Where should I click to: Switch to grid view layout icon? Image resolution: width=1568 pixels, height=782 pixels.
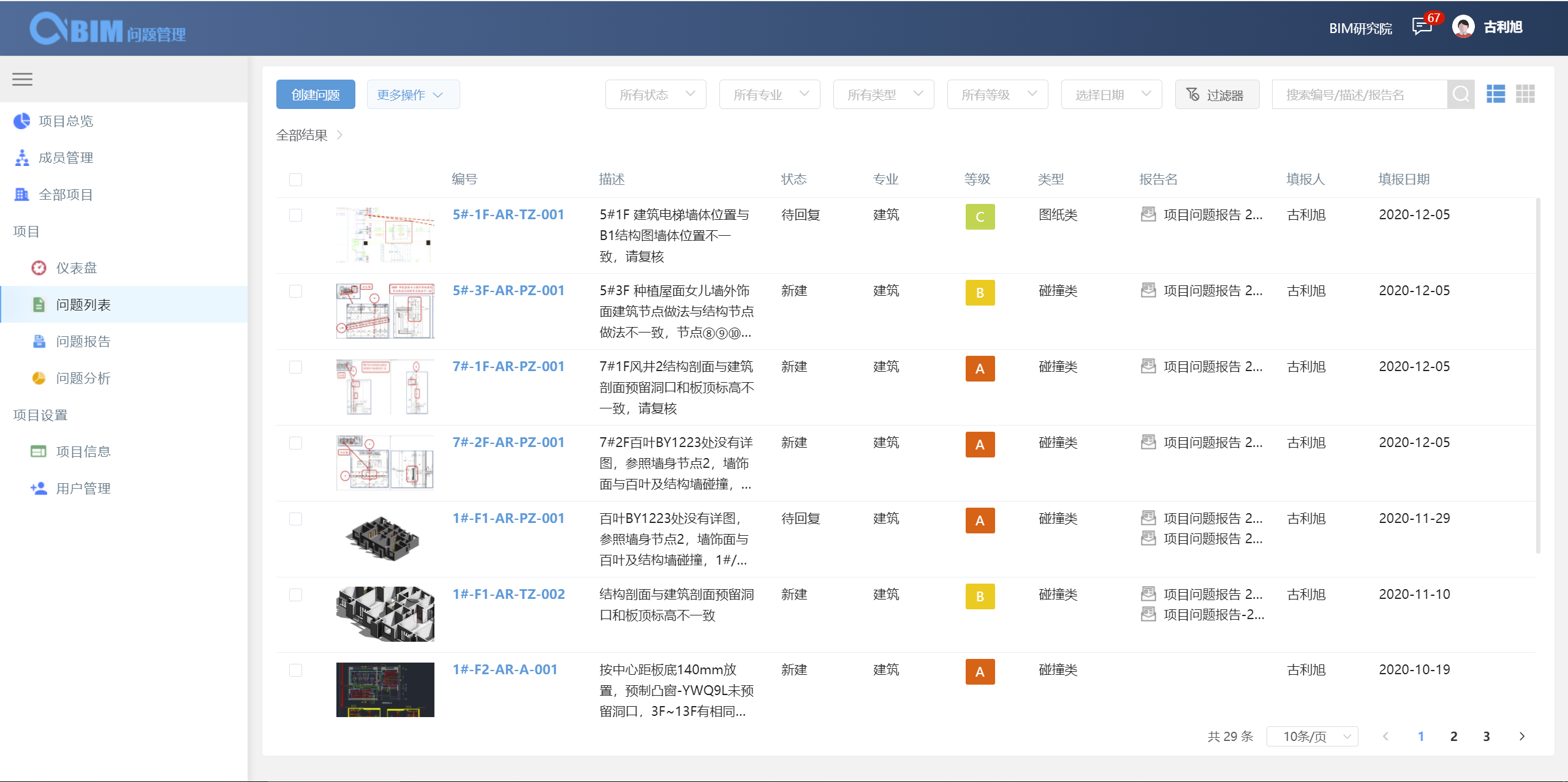(1525, 94)
